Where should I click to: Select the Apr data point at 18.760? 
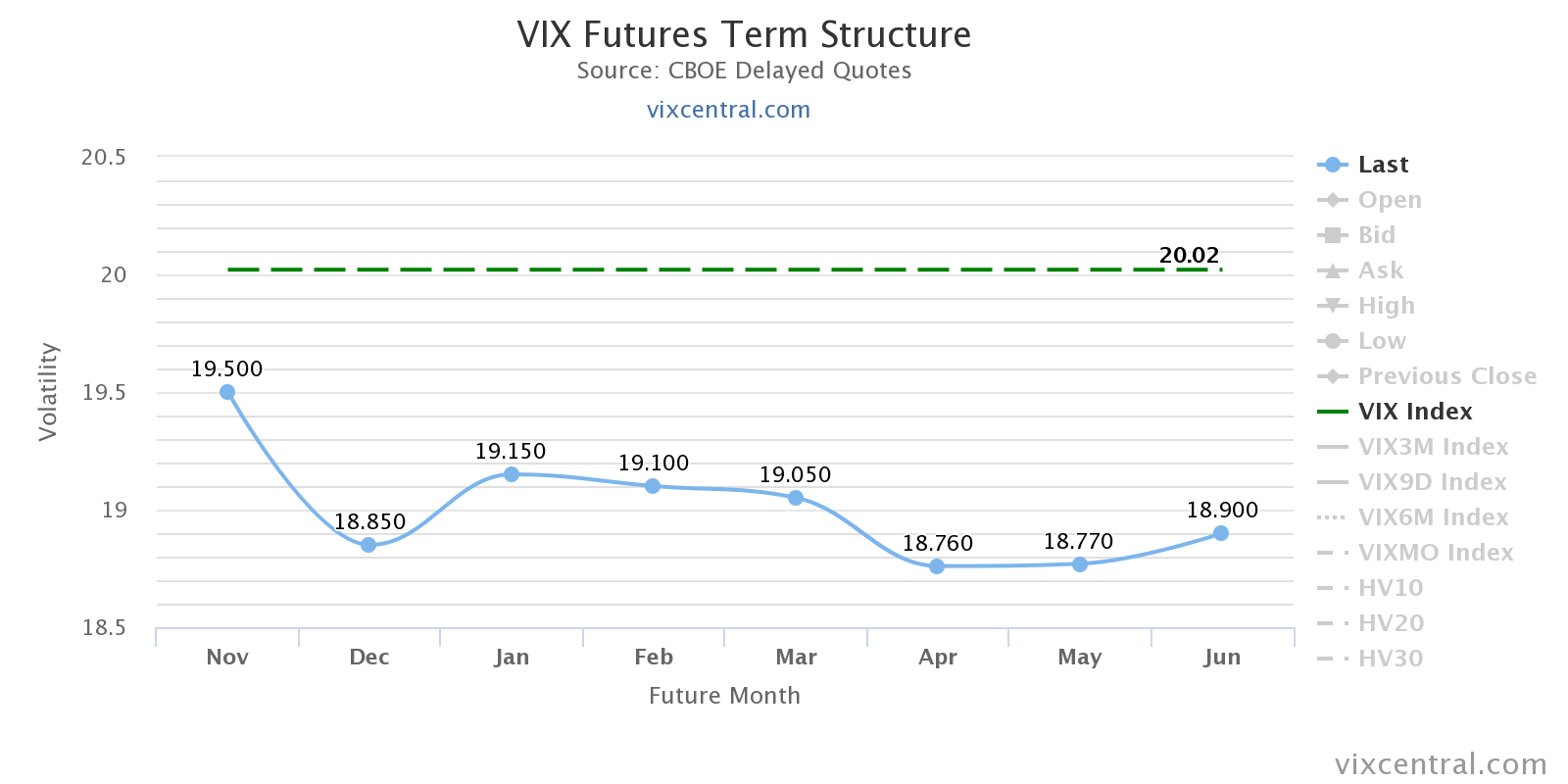(937, 566)
